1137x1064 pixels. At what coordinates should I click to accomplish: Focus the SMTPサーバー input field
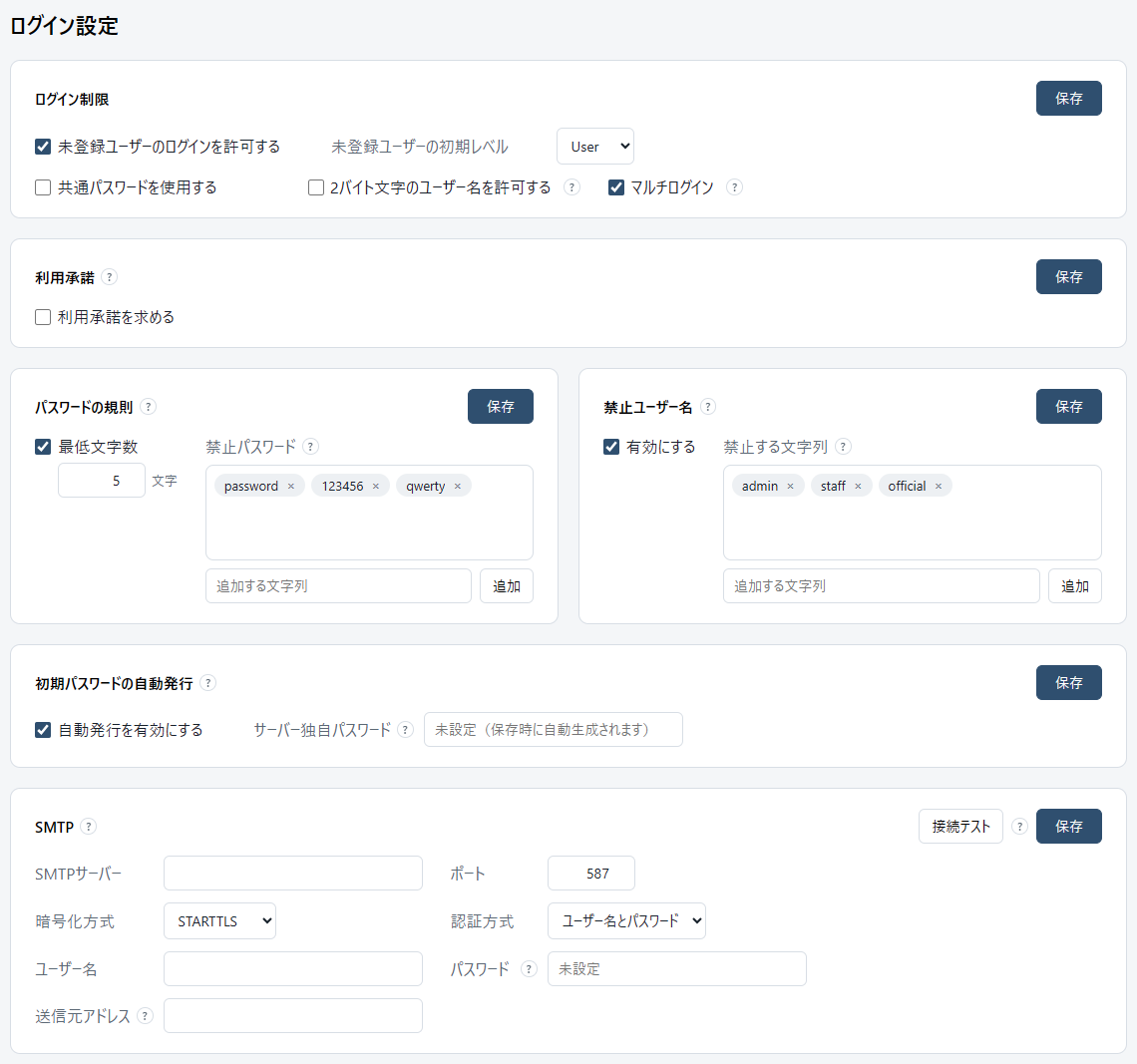[293, 874]
